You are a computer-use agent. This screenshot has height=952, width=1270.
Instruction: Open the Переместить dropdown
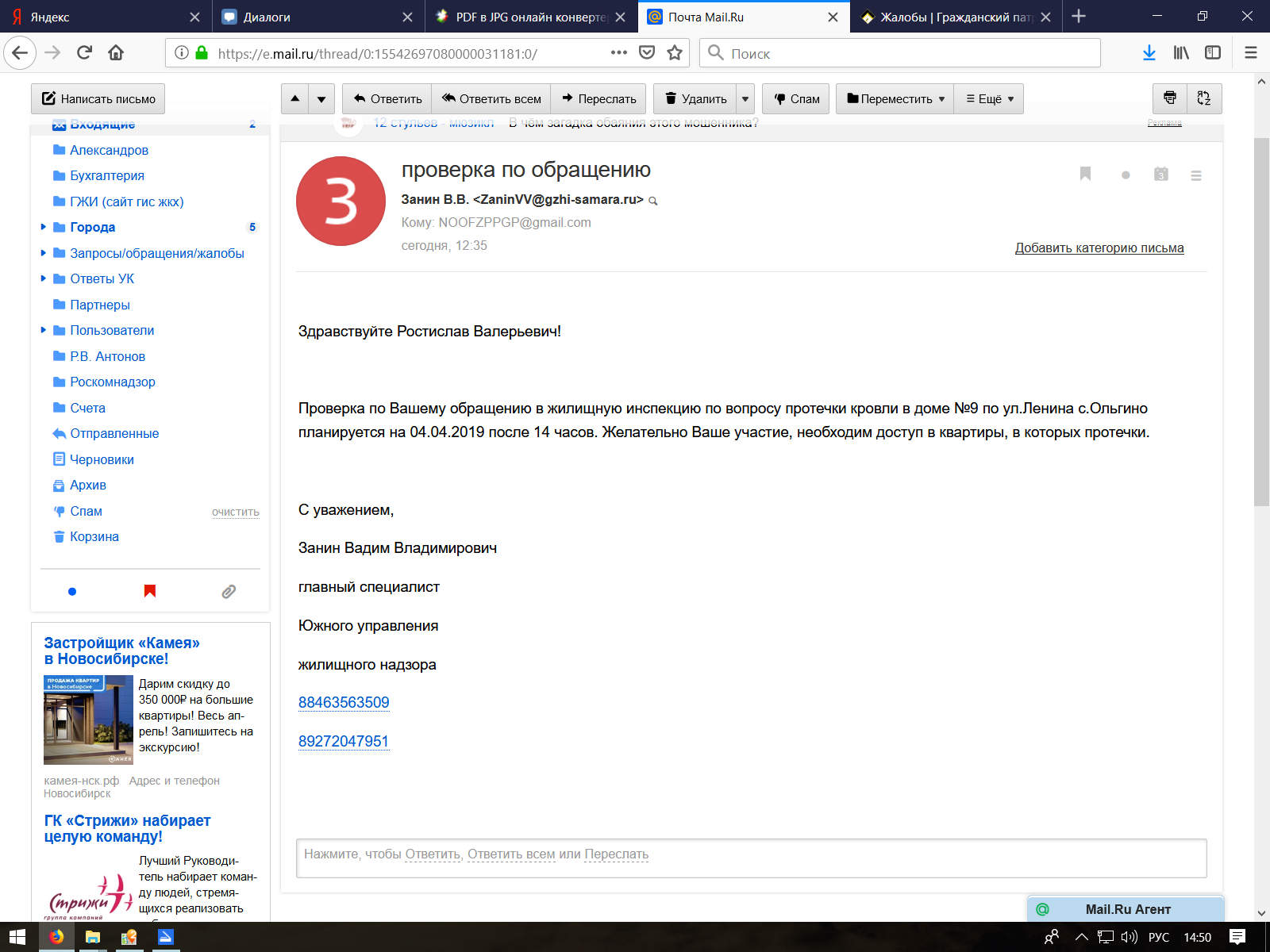[895, 99]
